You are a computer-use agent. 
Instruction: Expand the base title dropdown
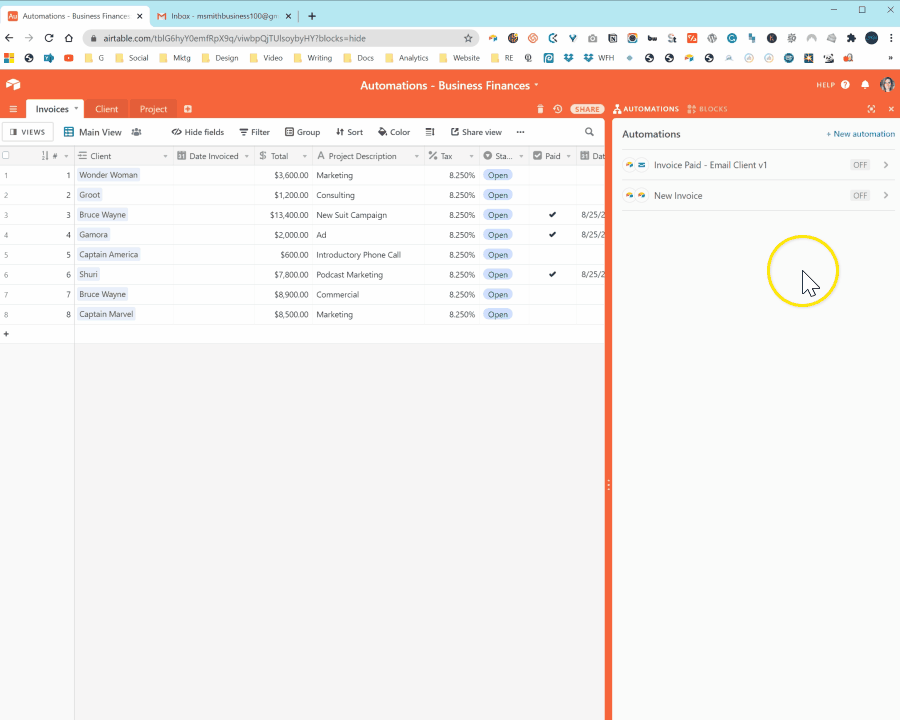click(536, 86)
